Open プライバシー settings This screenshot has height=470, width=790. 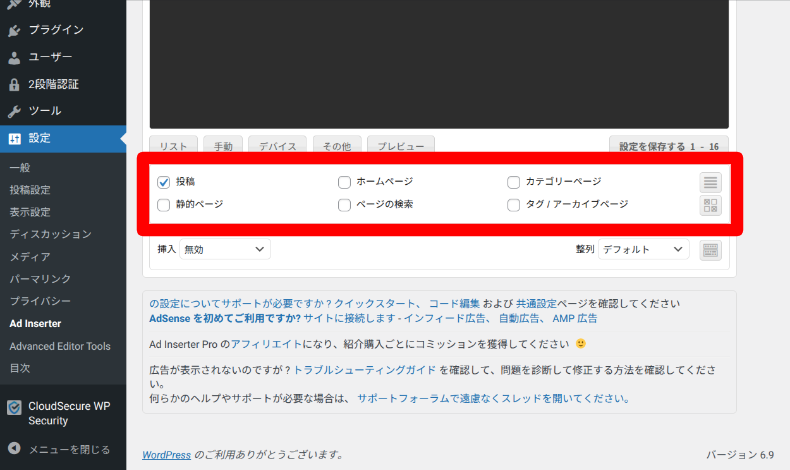pyautogui.click(x=40, y=301)
